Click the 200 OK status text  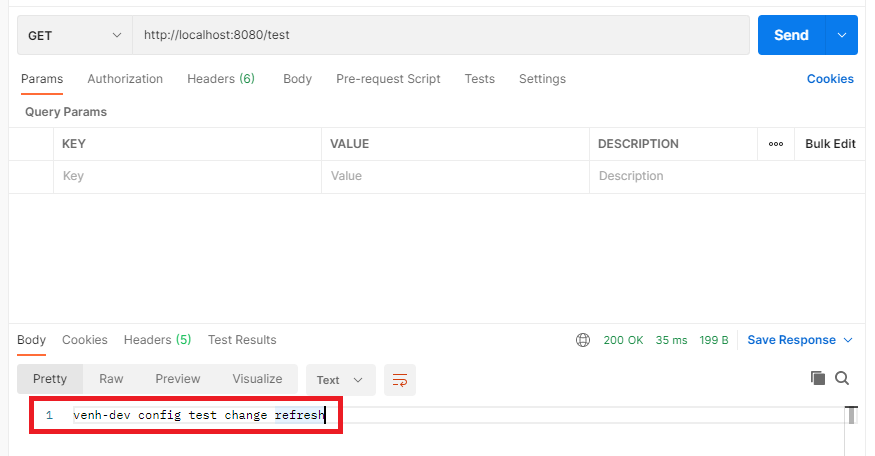(x=623, y=340)
